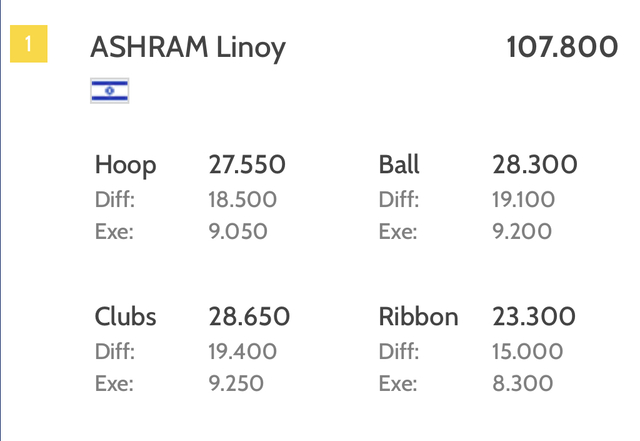Click Hoop difficulty value 18.500
Image resolution: width=640 pixels, height=441 pixels.
242,200
